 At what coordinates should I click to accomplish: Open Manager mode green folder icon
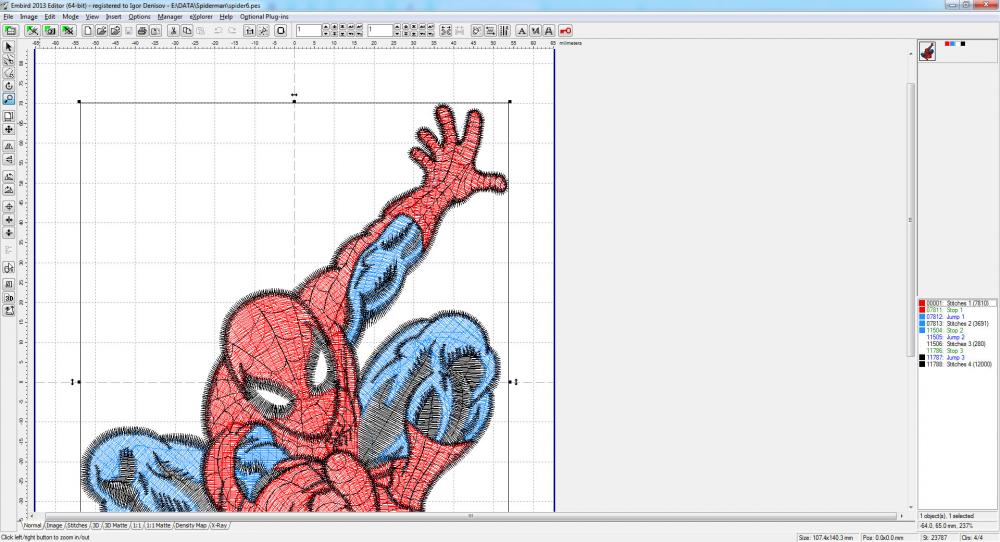click(x=10, y=31)
